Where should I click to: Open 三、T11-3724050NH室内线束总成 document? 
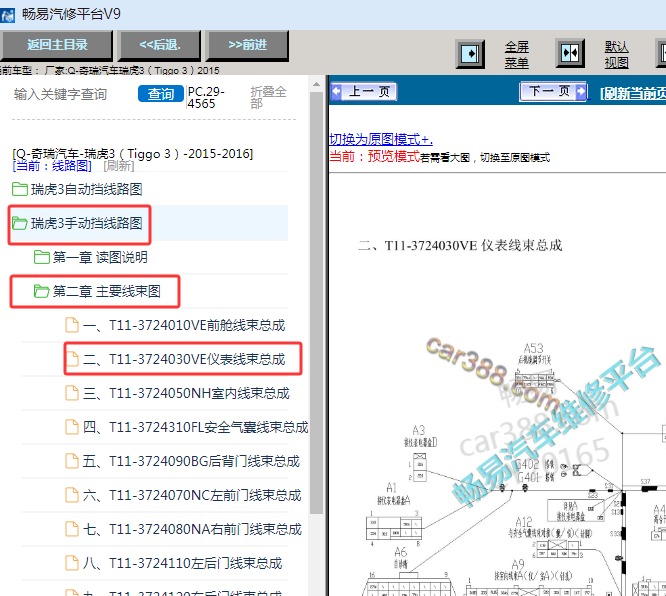177,393
